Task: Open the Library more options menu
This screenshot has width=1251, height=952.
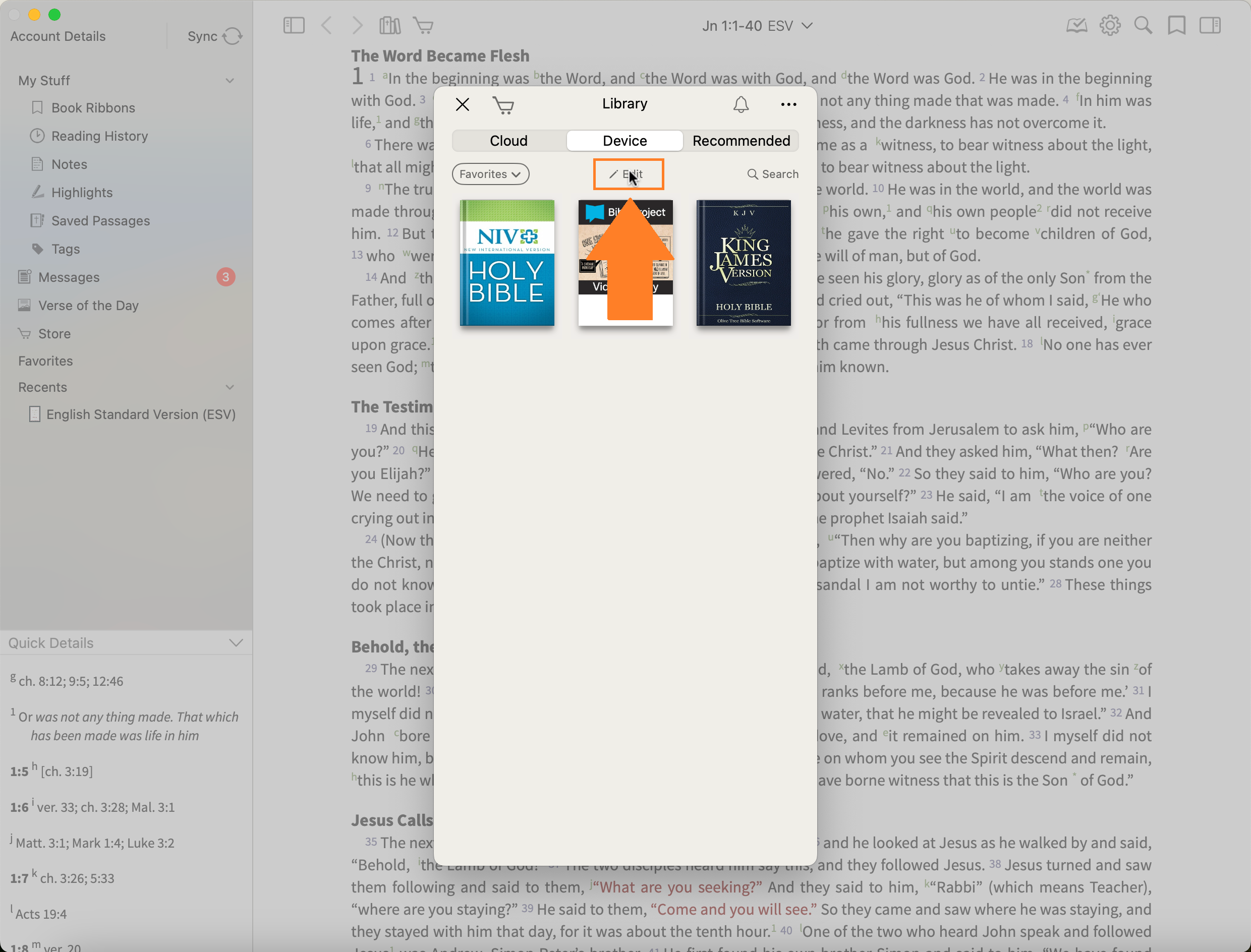Action: pyautogui.click(x=788, y=104)
